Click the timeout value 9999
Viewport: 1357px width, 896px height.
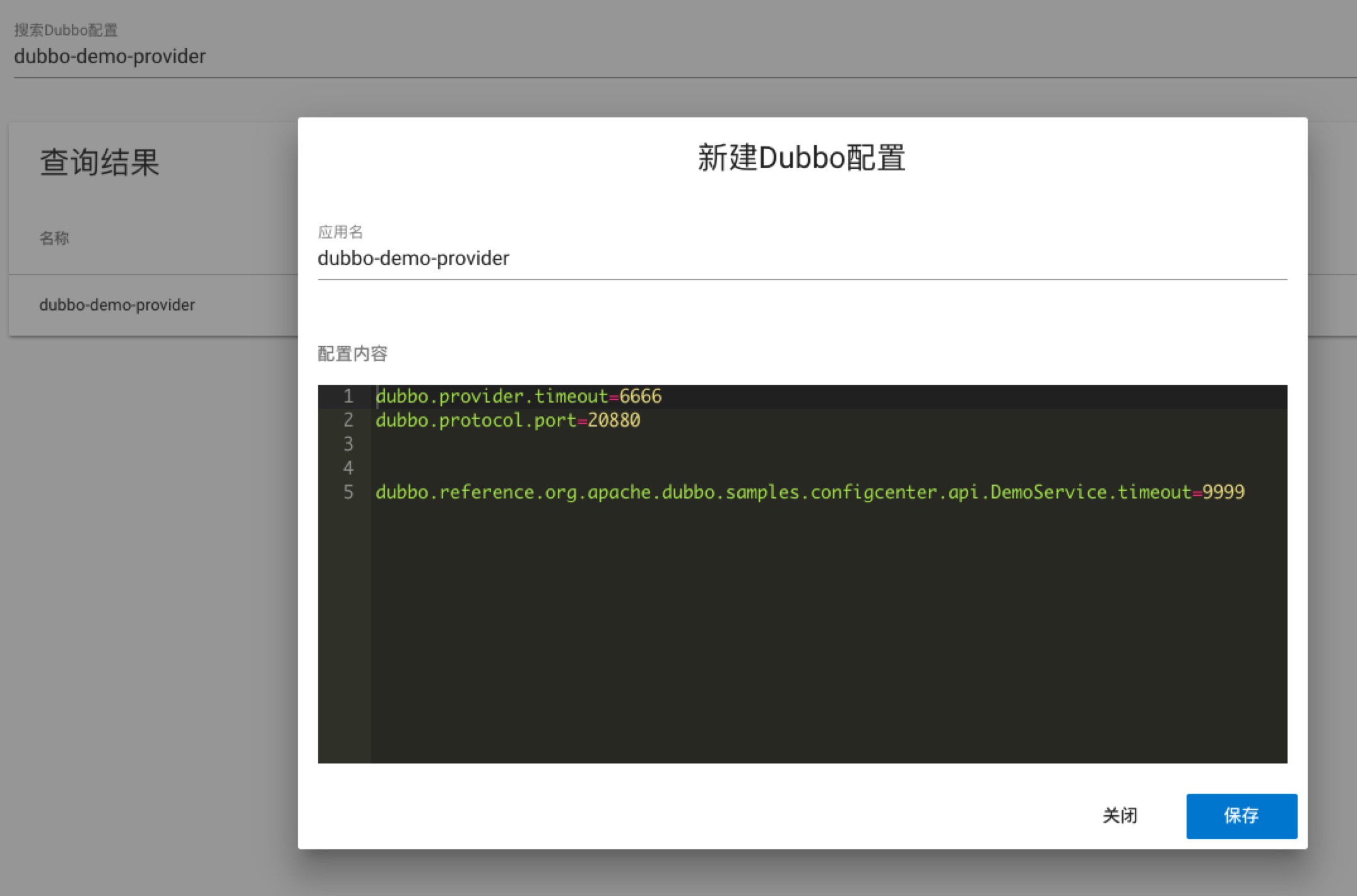pos(1225,492)
